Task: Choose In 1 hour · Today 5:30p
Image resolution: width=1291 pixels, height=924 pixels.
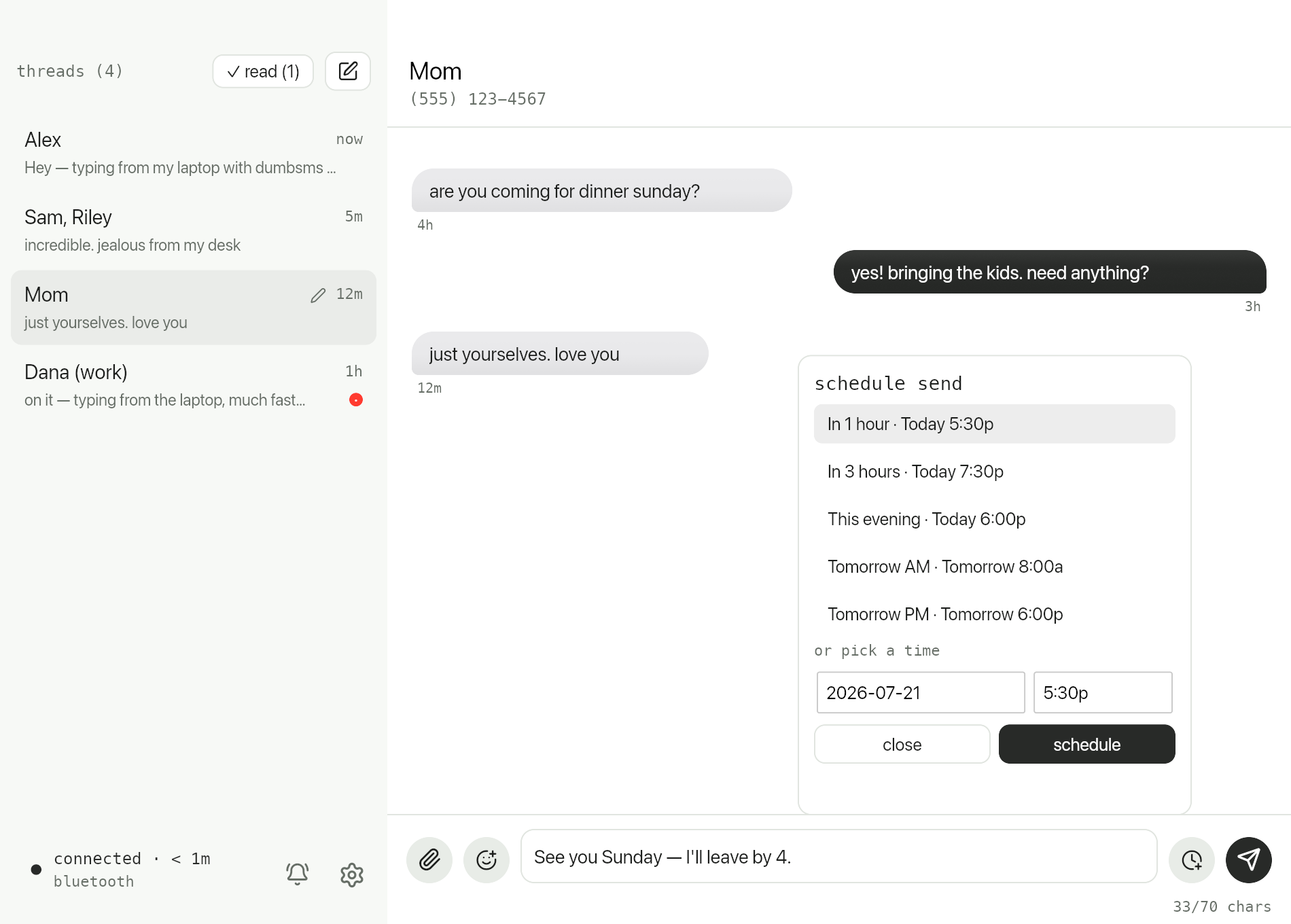Action: pos(994,424)
